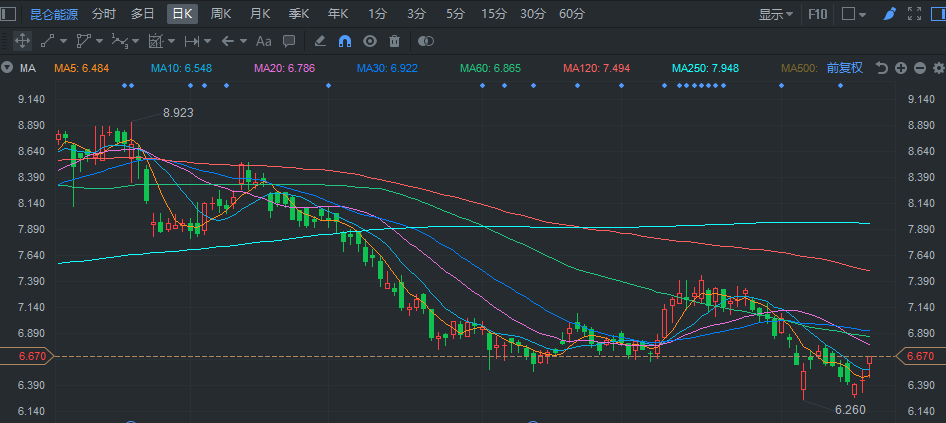Screen dimensions: 946x423
Task: Click the MA500 label
Action: pyautogui.click(x=801, y=68)
